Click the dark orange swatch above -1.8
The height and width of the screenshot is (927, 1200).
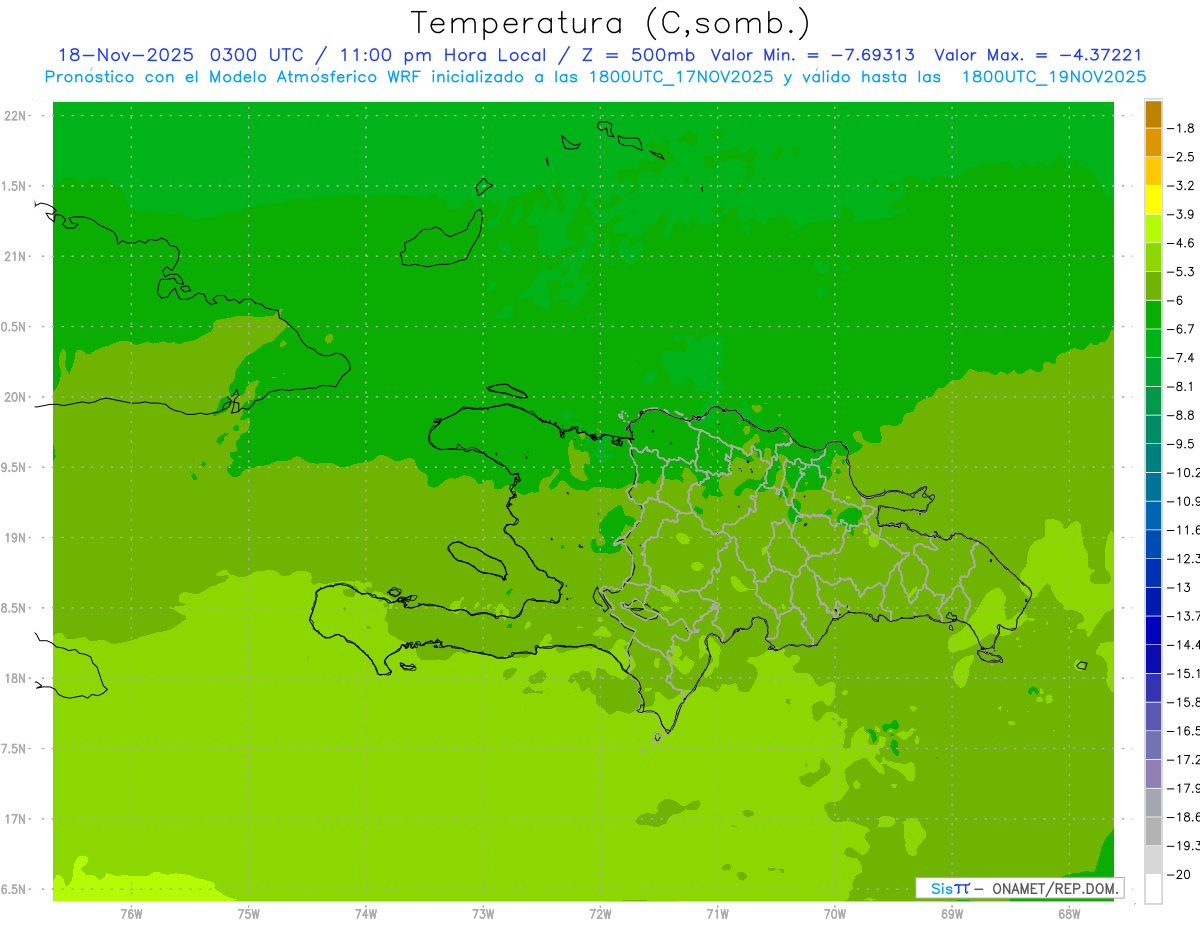1153,114
